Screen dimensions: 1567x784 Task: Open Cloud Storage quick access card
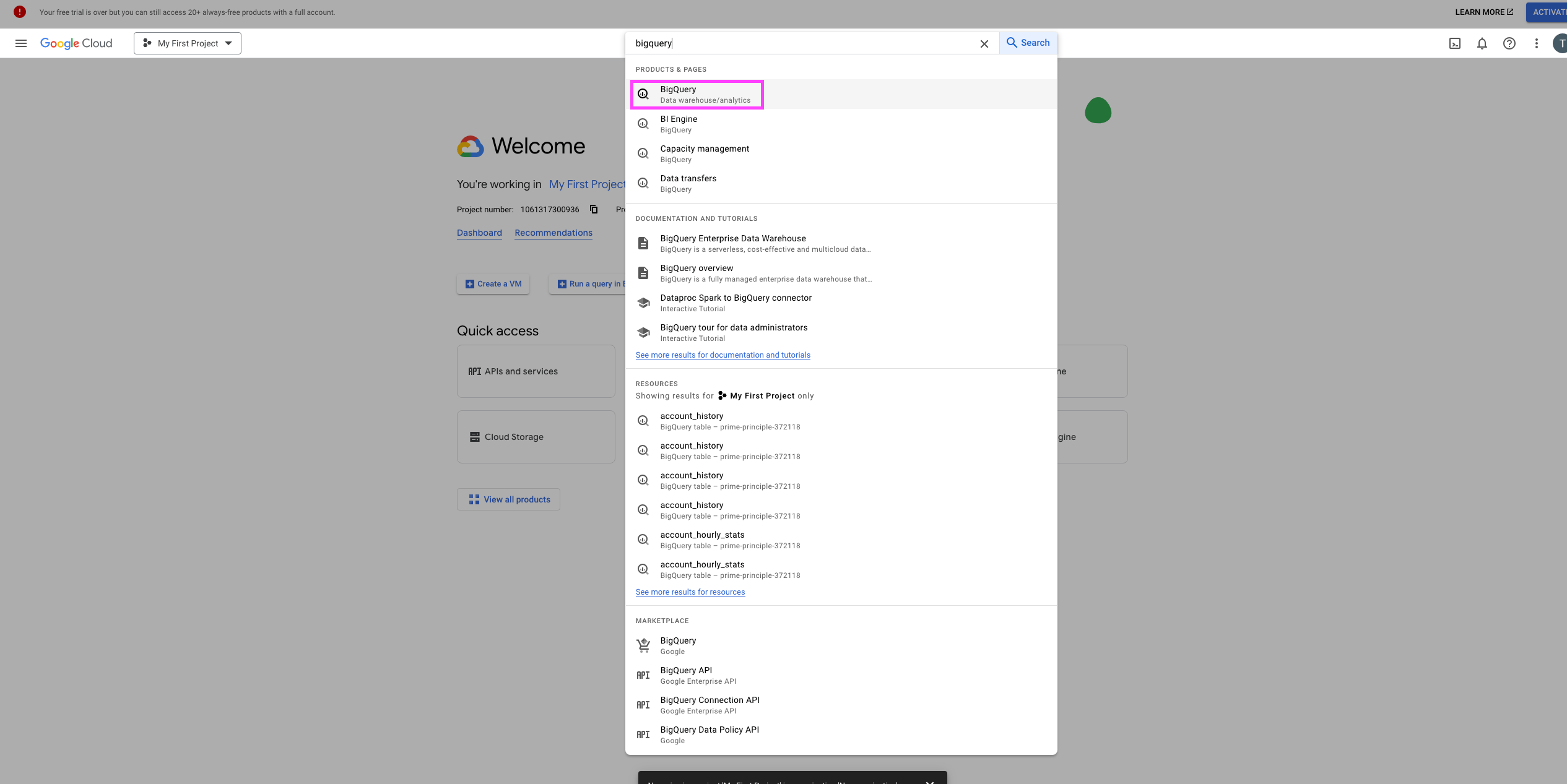point(536,437)
